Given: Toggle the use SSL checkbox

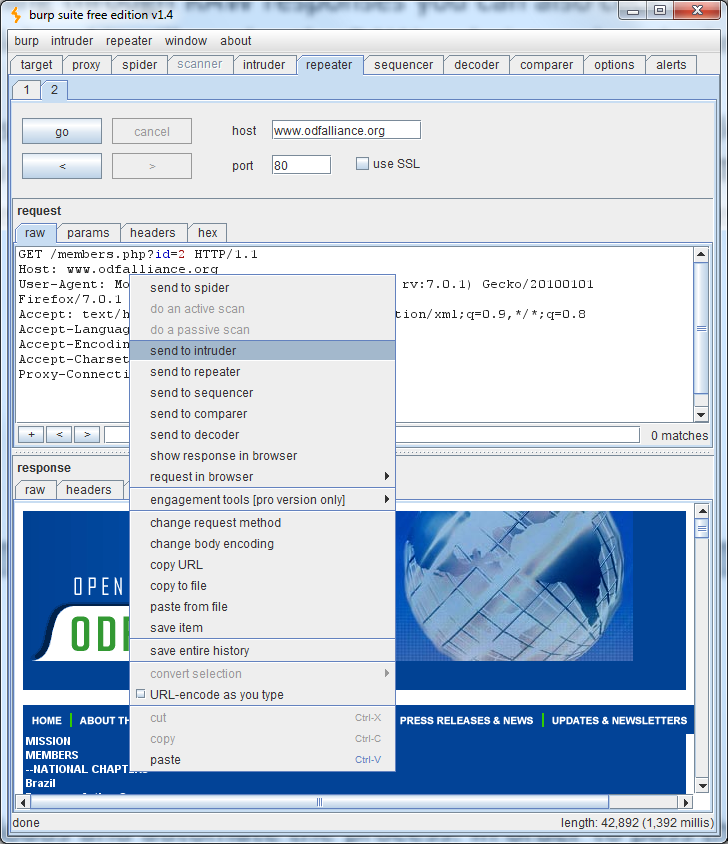Looking at the screenshot, I should tap(362, 164).
